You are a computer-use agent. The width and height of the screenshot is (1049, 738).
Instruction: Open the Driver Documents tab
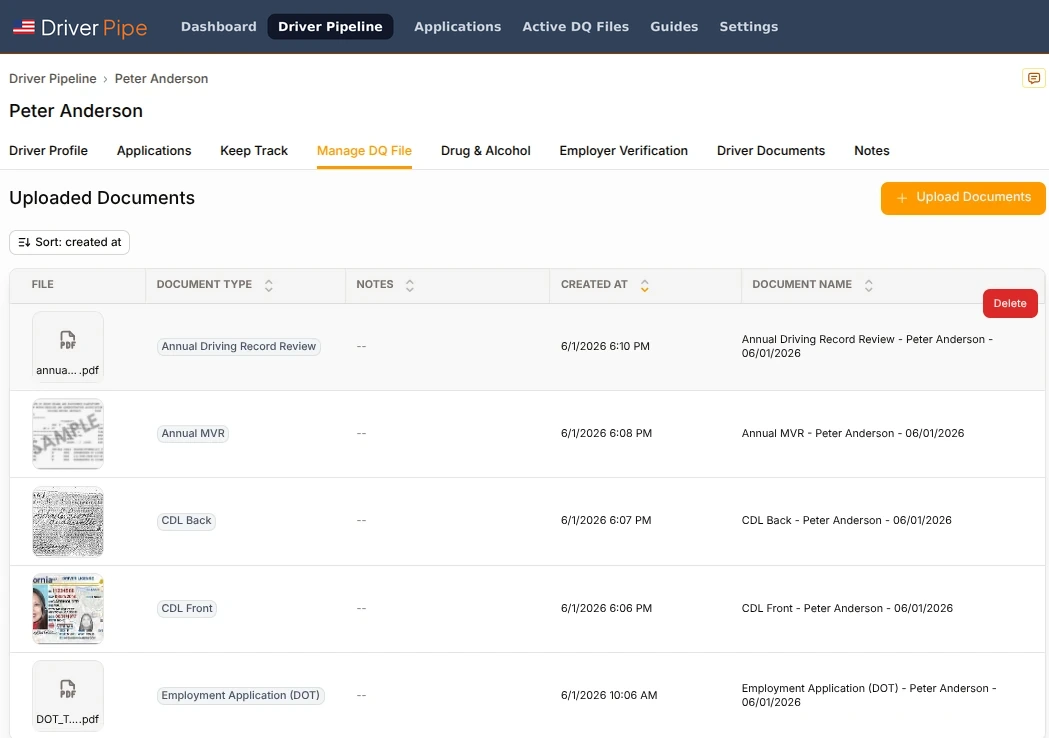point(771,151)
